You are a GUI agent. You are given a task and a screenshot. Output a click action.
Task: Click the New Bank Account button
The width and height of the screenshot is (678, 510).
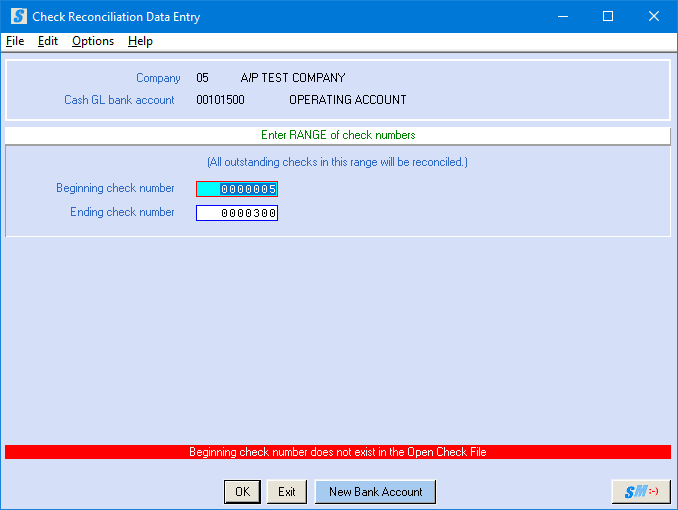[375, 492]
